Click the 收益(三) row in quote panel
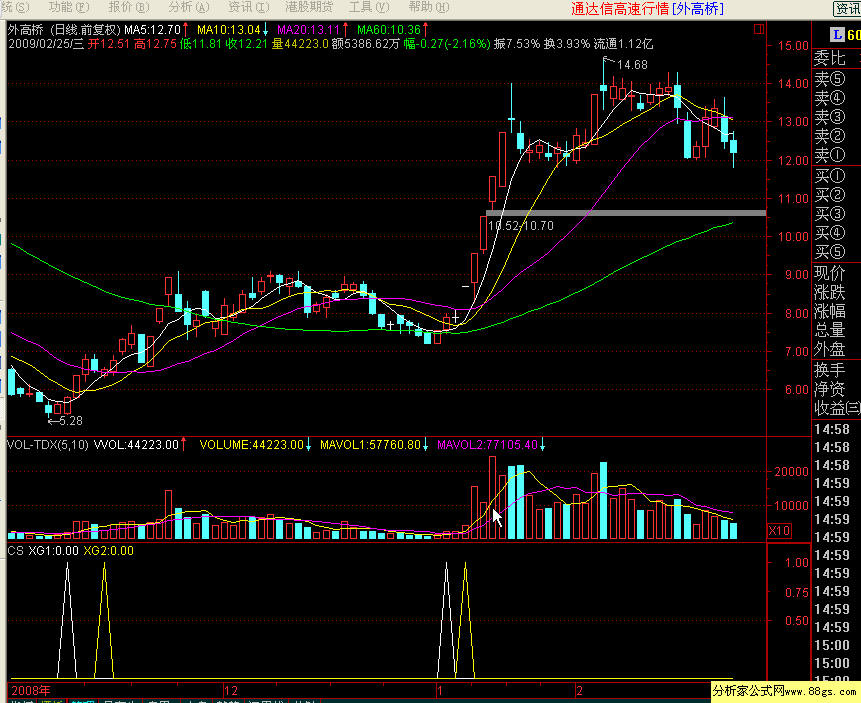The width and height of the screenshot is (861, 703). coord(836,408)
